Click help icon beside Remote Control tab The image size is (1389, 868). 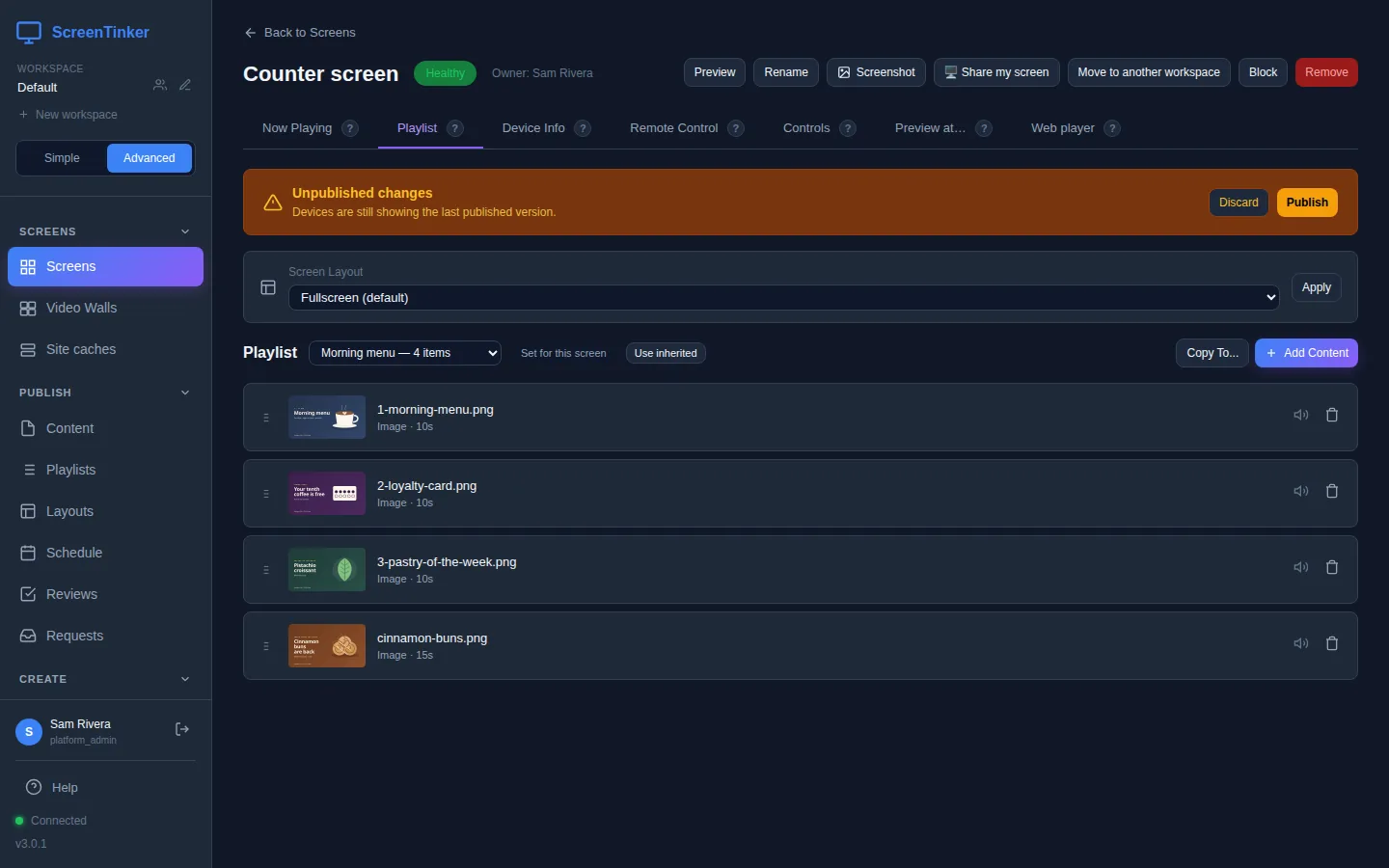736,128
